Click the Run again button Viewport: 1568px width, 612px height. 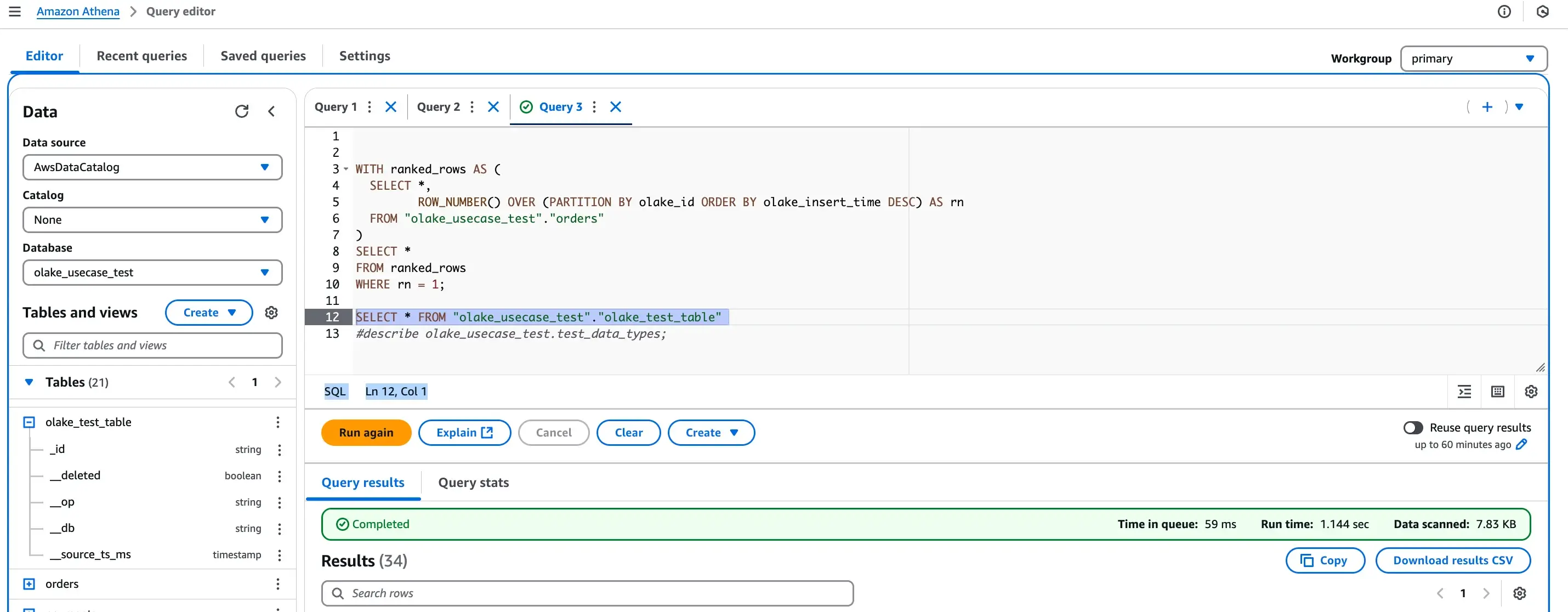click(x=366, y=432)
